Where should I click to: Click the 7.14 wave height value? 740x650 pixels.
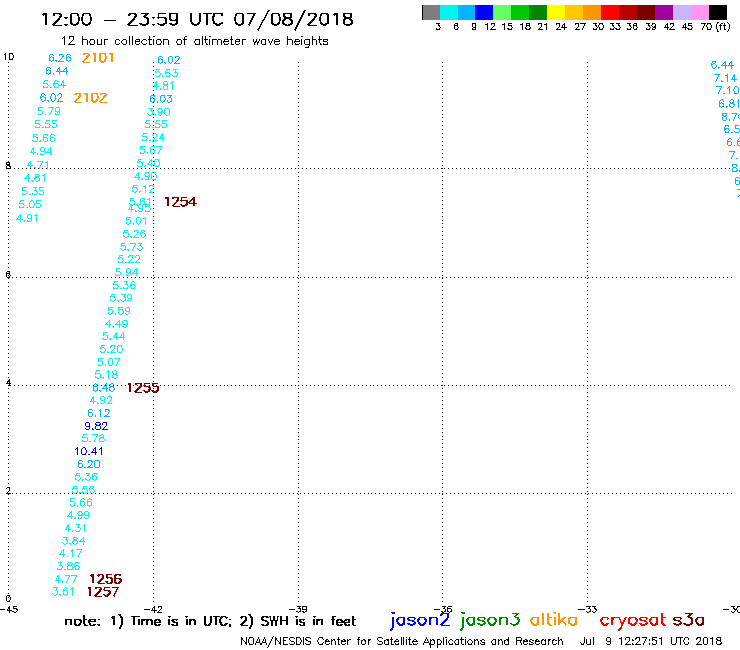pos(725,78)
